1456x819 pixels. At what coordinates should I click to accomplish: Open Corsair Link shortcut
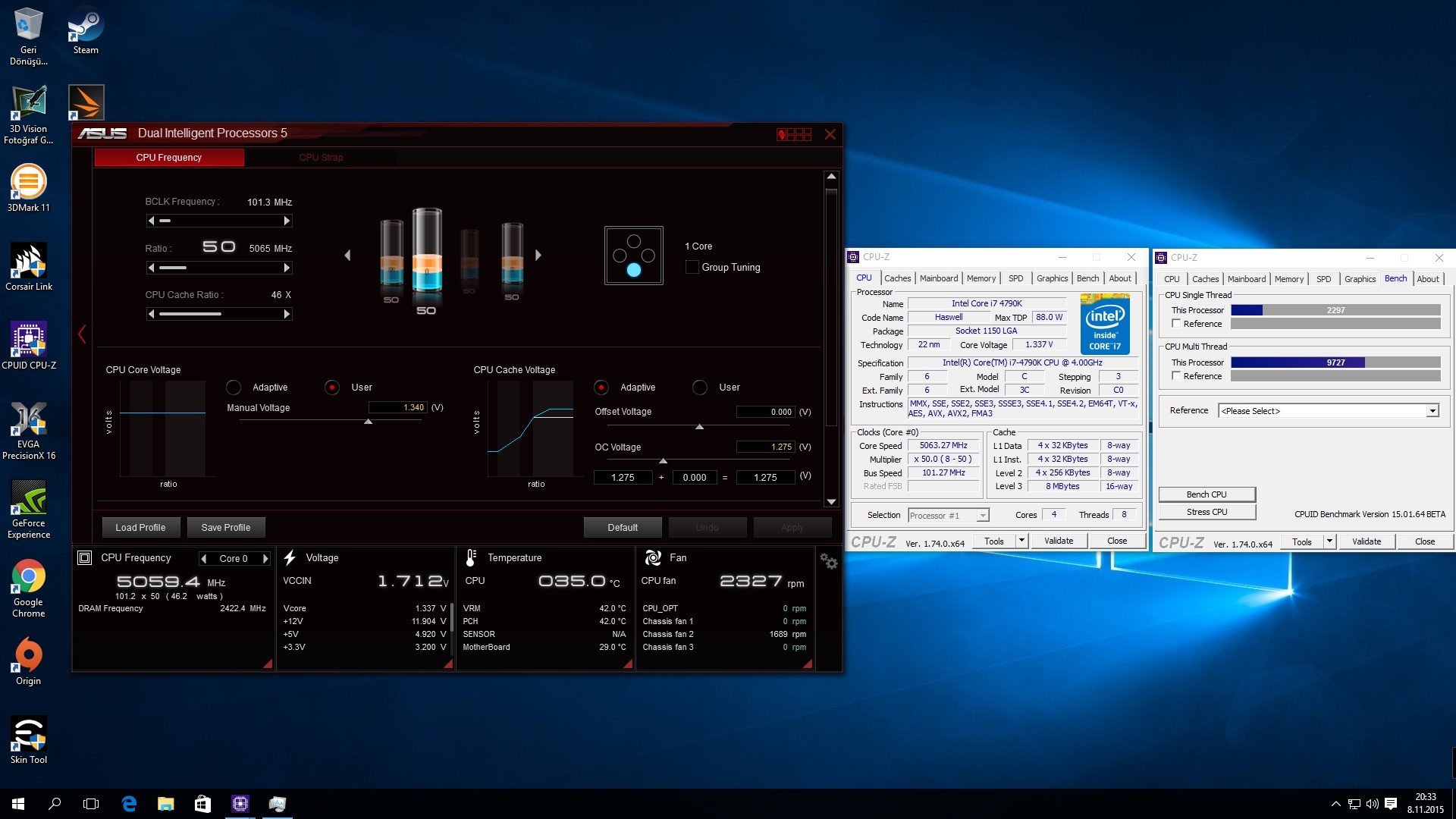pos(29,267)
